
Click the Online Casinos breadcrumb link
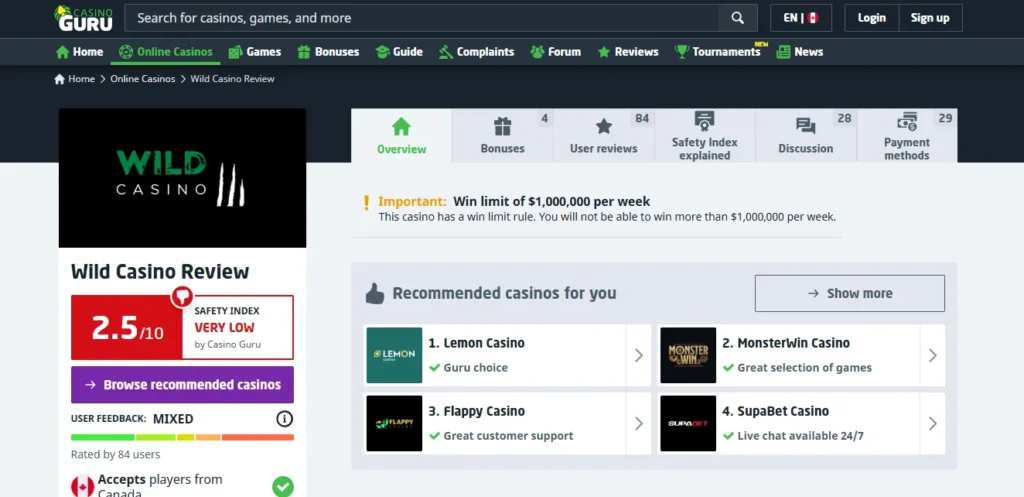tap(142, 79)
